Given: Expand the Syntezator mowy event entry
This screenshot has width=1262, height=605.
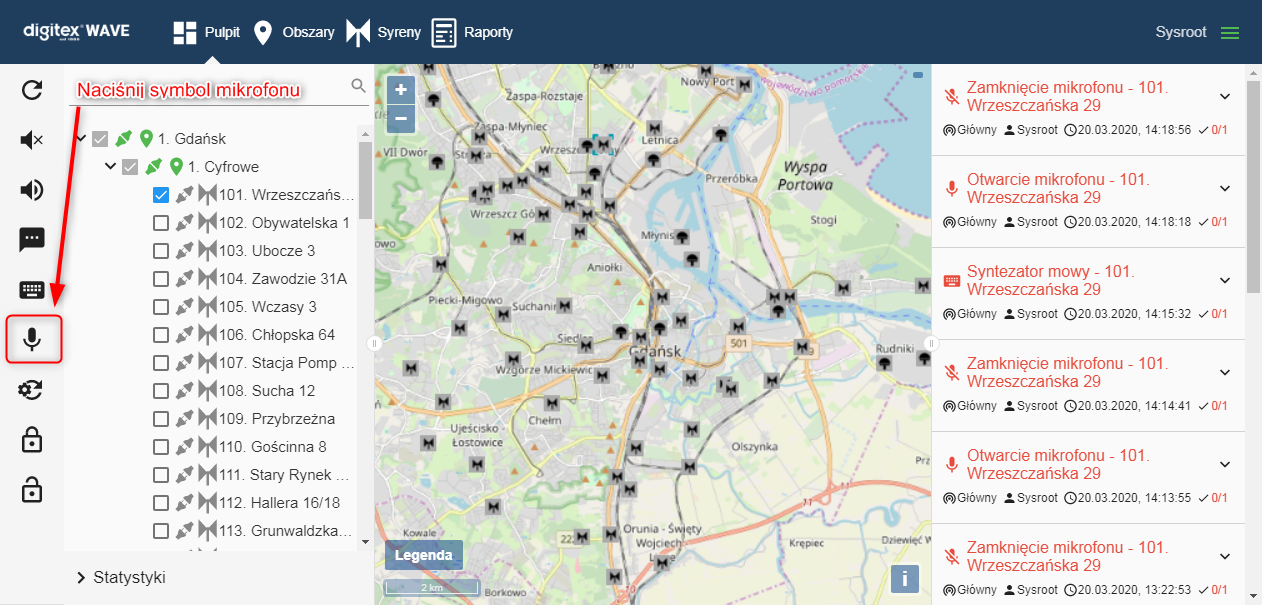Looking at the screenshot, I should pos(1224,280).
